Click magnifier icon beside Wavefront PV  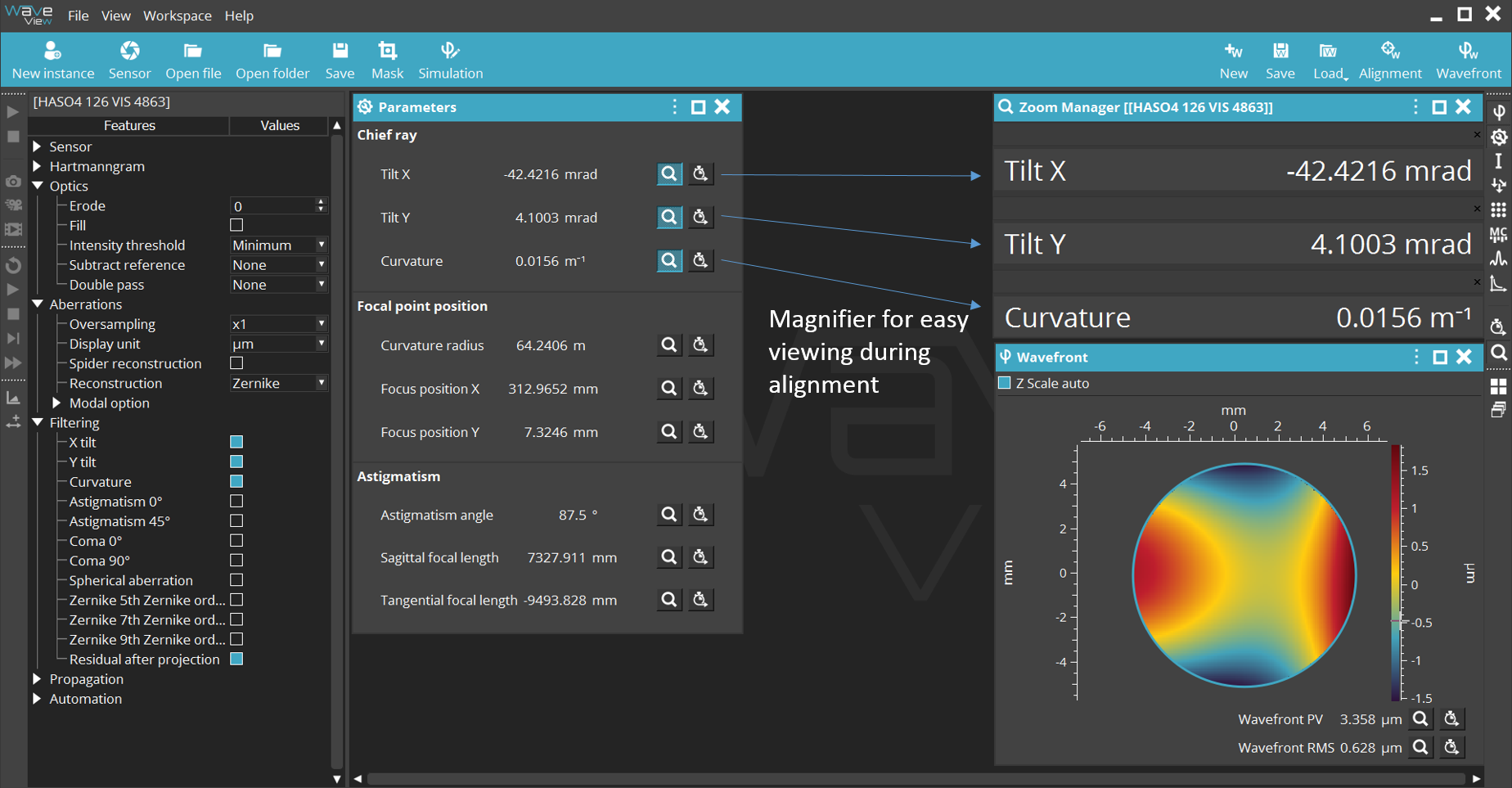pos(1421,719)
